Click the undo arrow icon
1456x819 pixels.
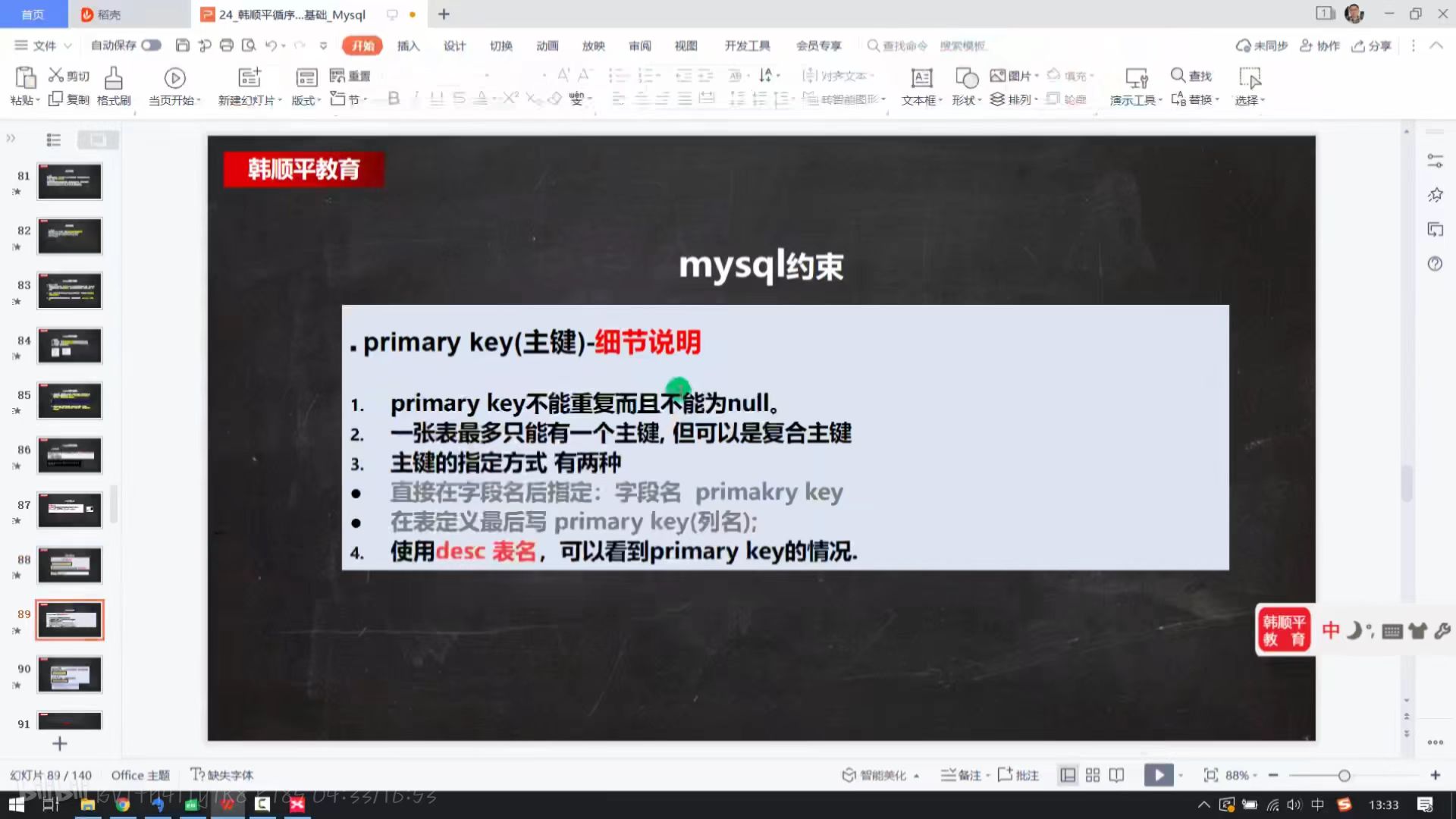point(271,45)
